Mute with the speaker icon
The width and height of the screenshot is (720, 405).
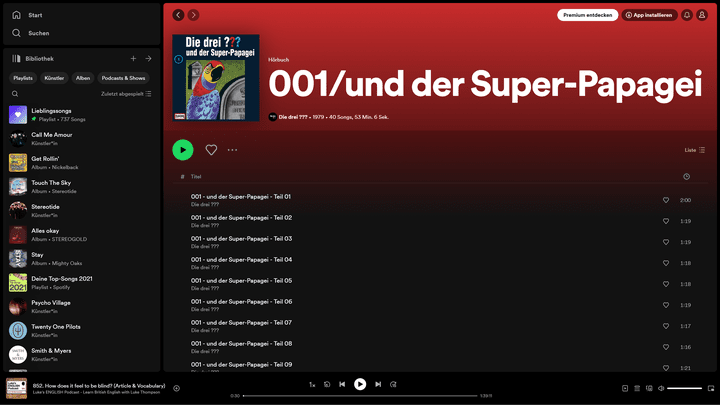(661, 388)
